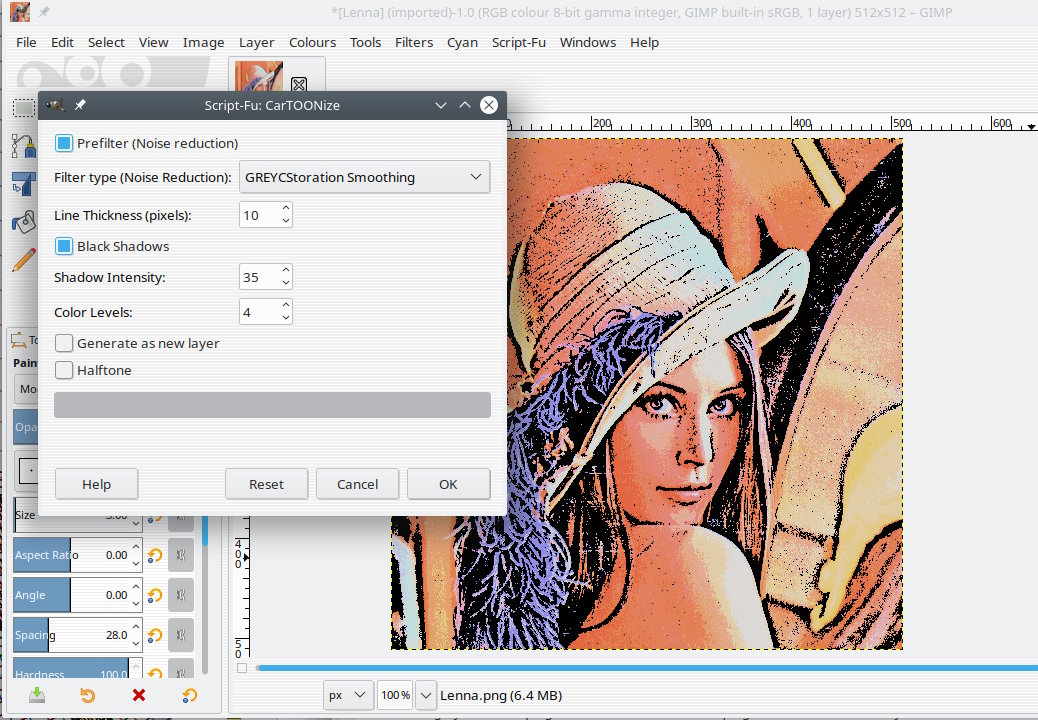
Task: Open the px unit dropdown in status bar
Action: (348, 695)
